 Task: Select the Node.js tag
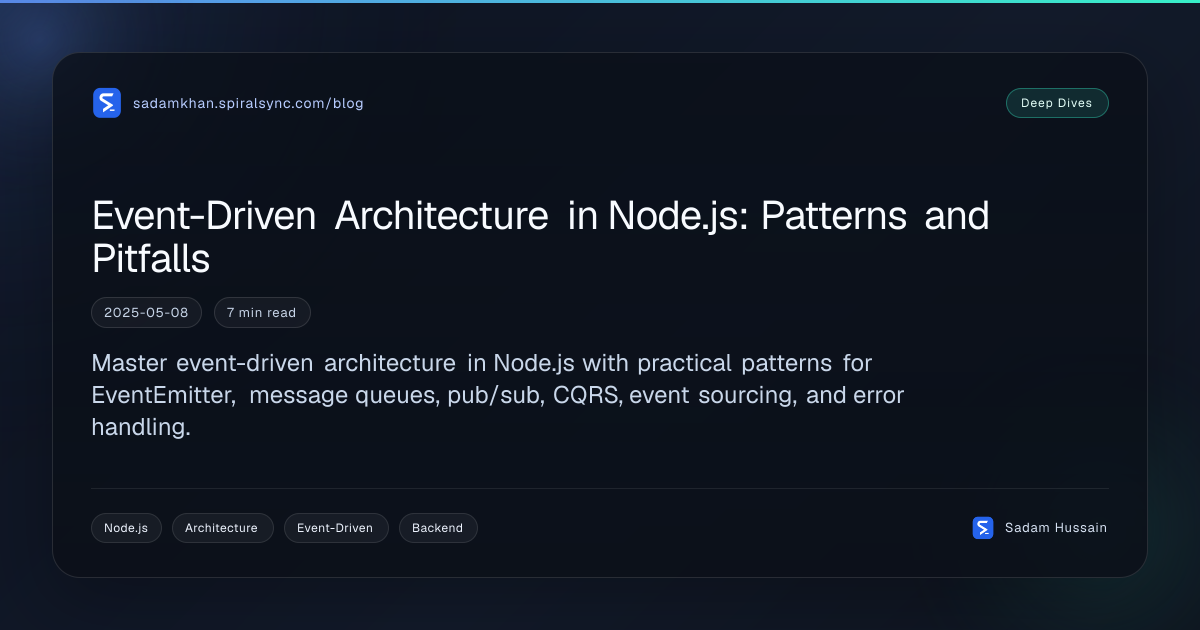pos(126,528)
